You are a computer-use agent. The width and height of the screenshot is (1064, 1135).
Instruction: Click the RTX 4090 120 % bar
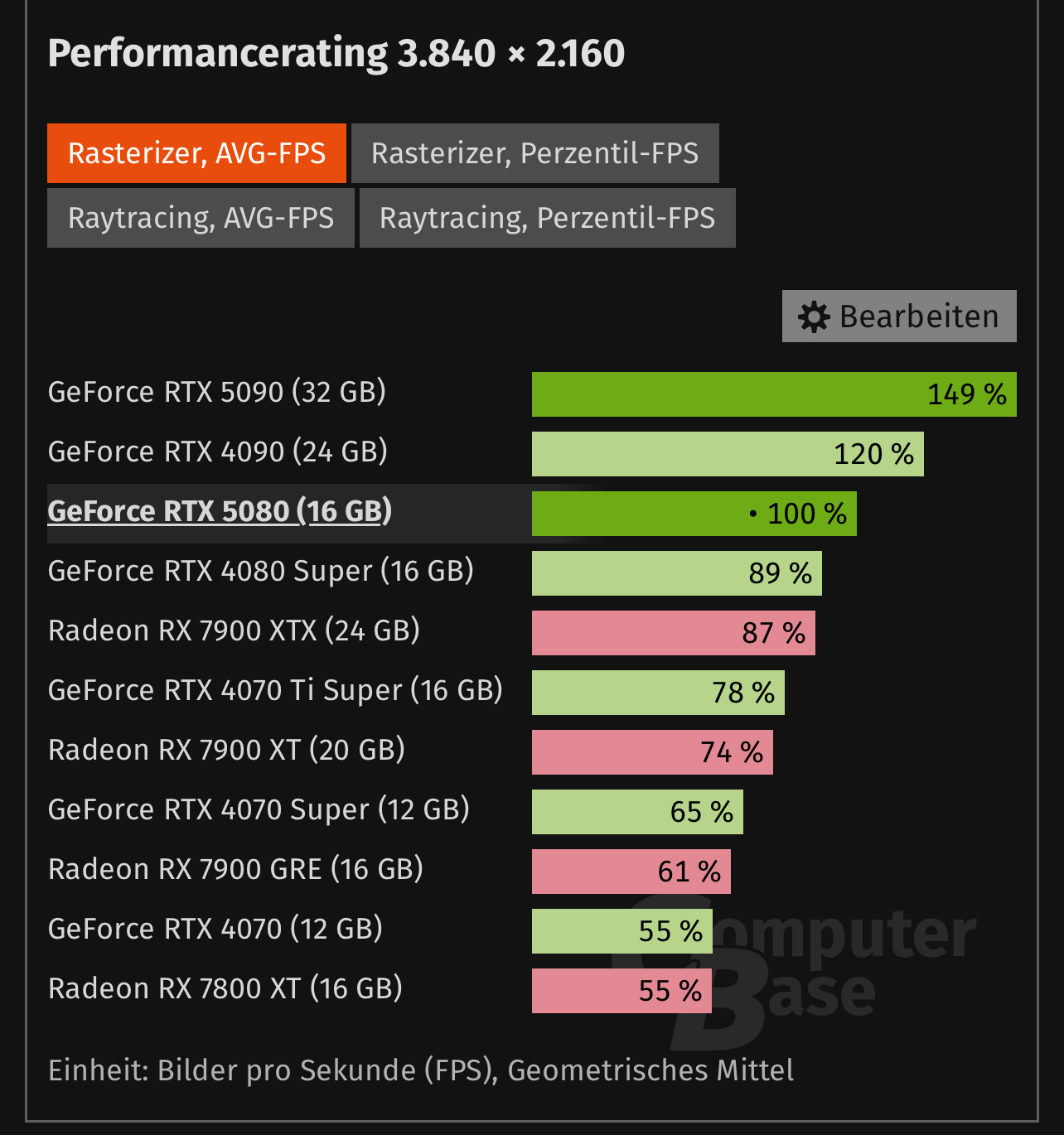(x=727, y=454)
